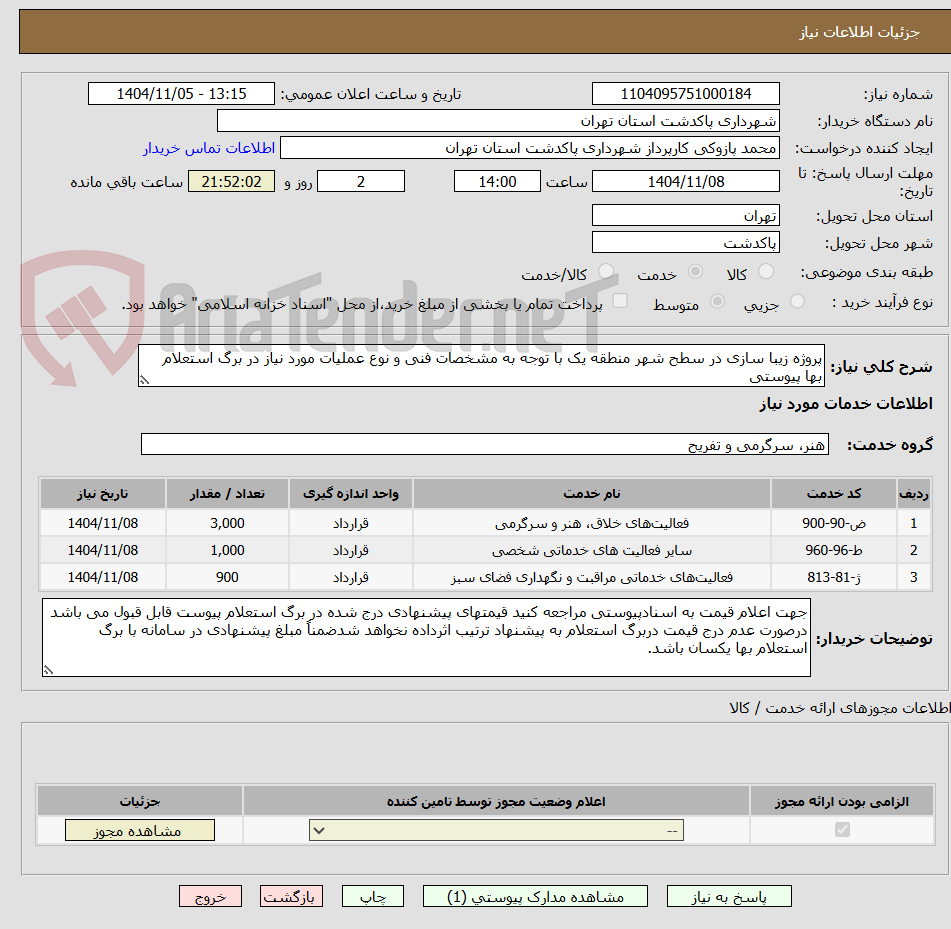Click سایر فعالیت های خدماتی شخصی row
The height and width of the screenshot is (929, 951).
point(485,550)
